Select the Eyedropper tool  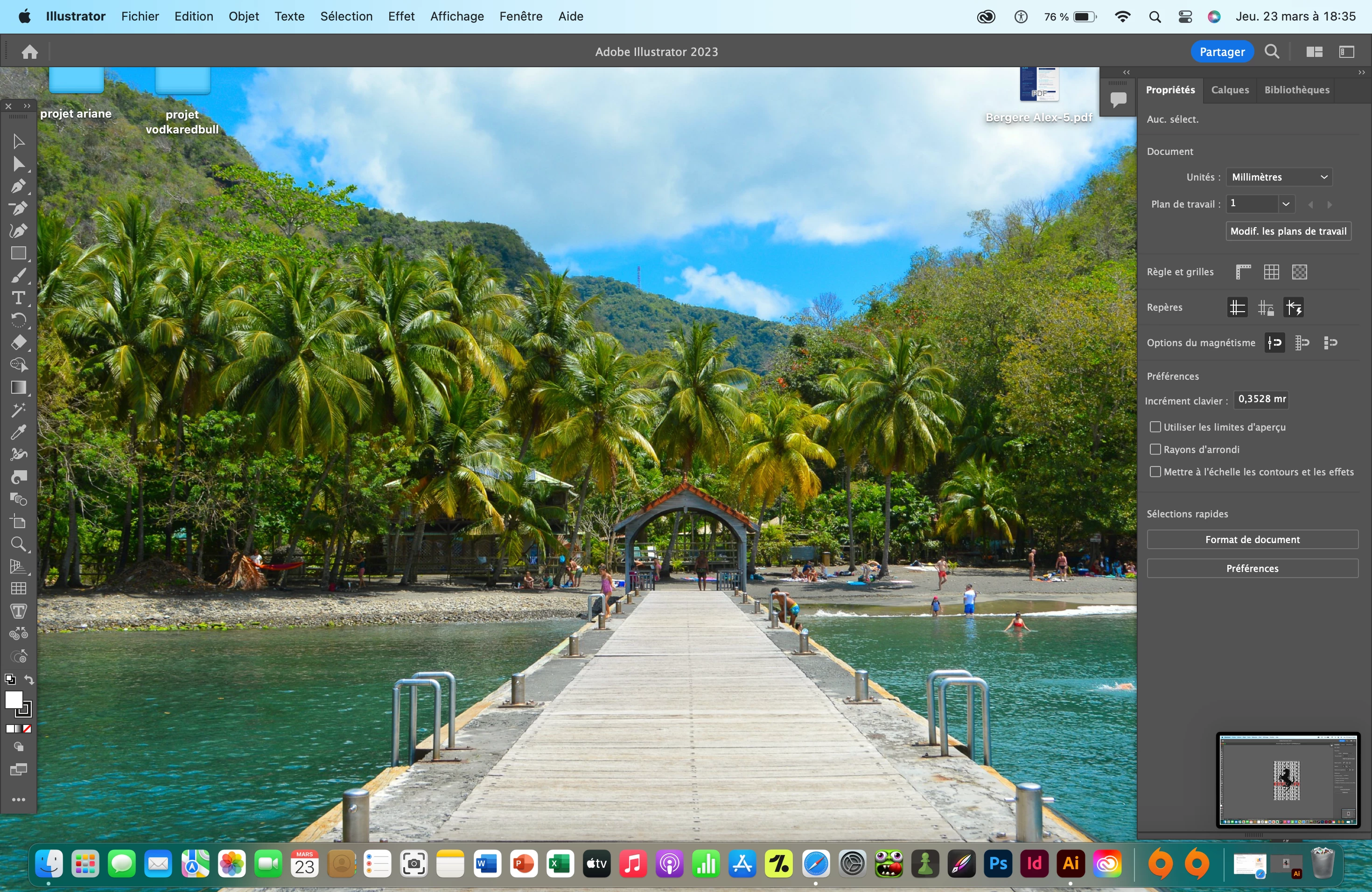(19, 432)
